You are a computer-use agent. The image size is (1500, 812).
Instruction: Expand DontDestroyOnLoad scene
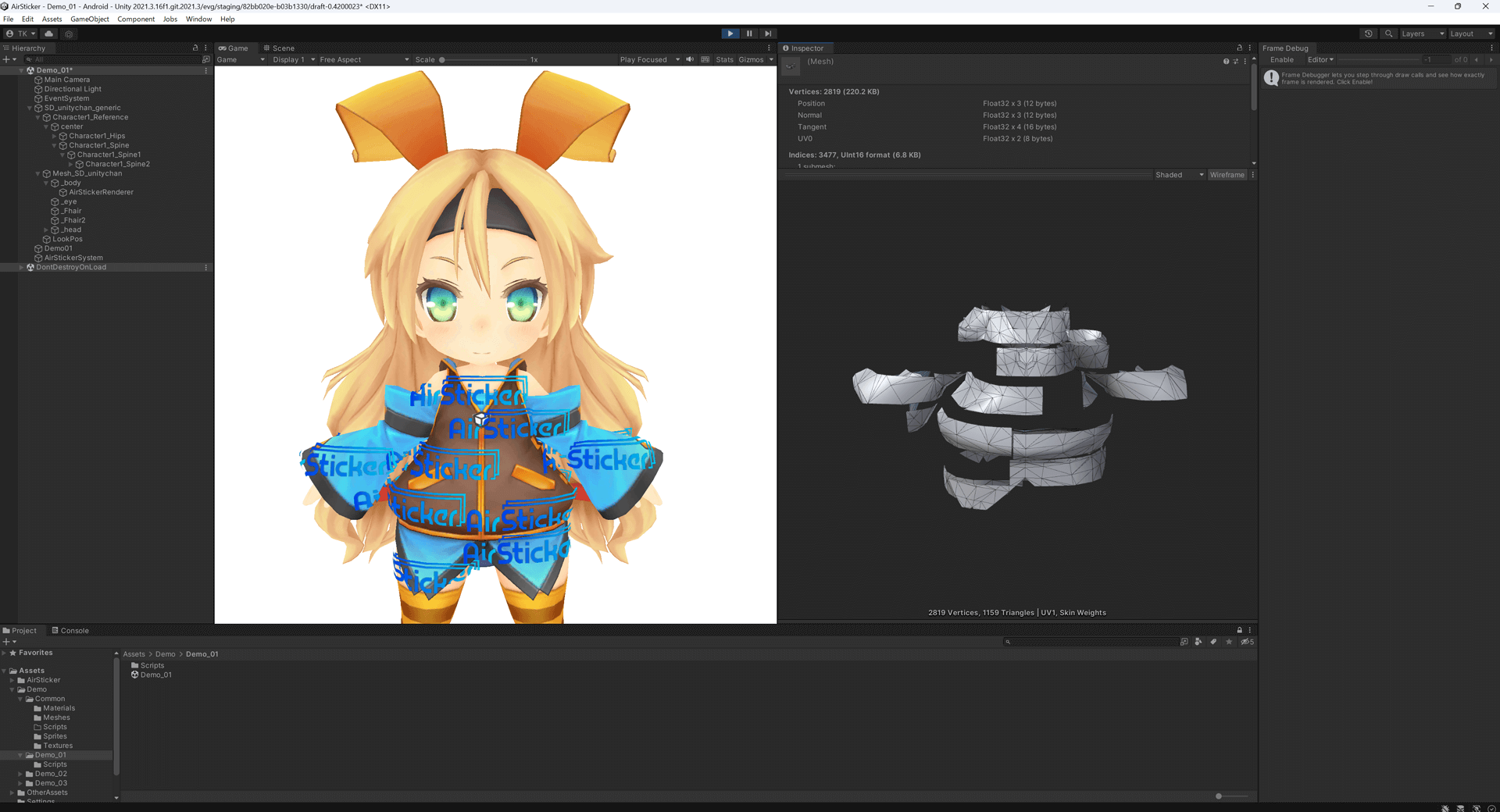tap(21, 267)
